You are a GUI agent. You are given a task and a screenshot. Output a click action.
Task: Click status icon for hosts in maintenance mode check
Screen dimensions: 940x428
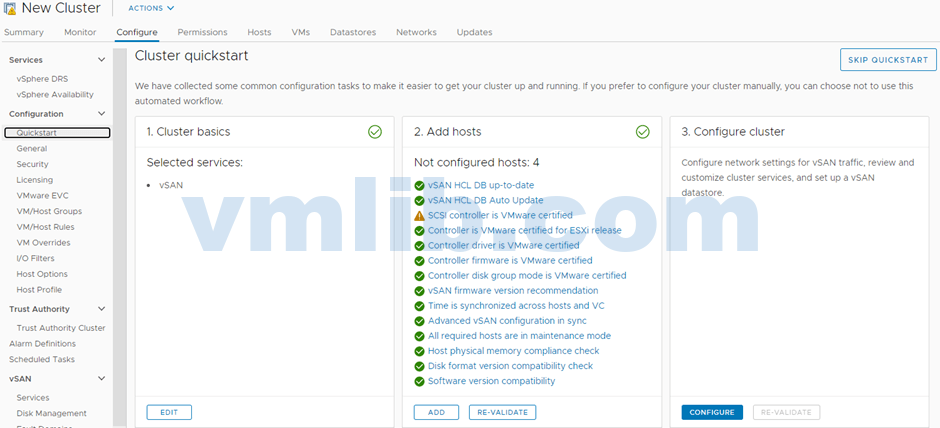(x=419, y=336)
